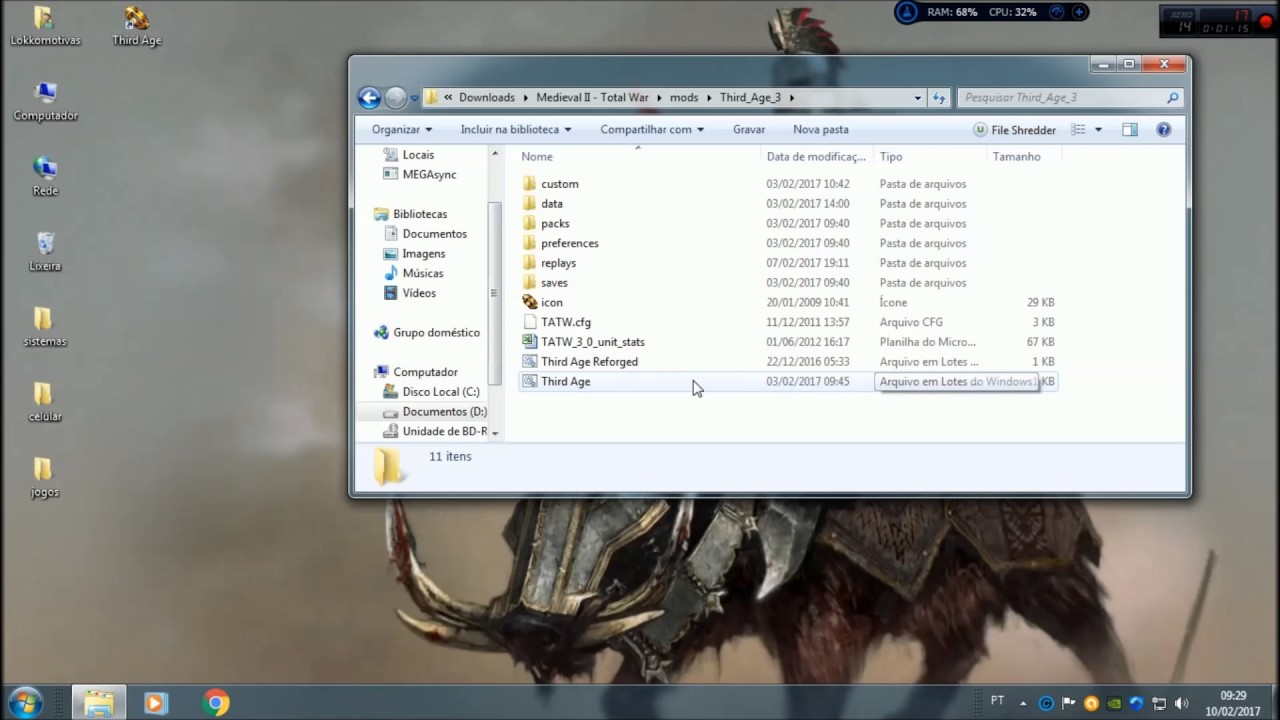The height and width of the screenshot is (720, 1280).
Task: Open the Windows Start button
Action: click(25, 702)
